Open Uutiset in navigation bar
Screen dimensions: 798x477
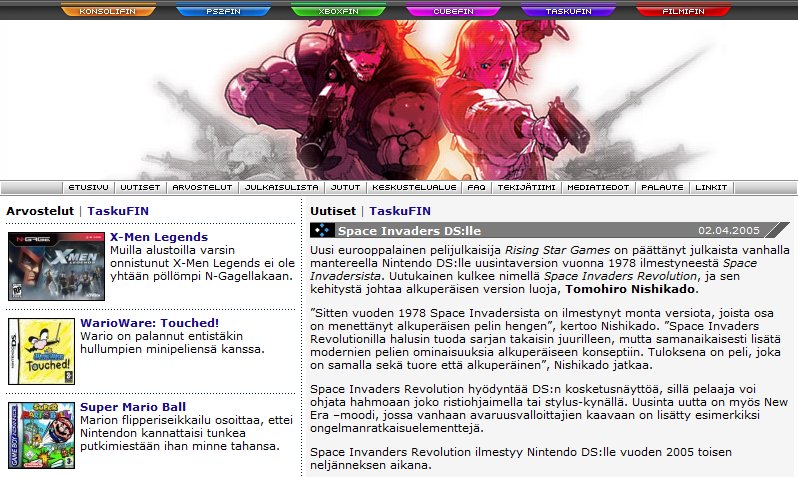tap(140, 187)
